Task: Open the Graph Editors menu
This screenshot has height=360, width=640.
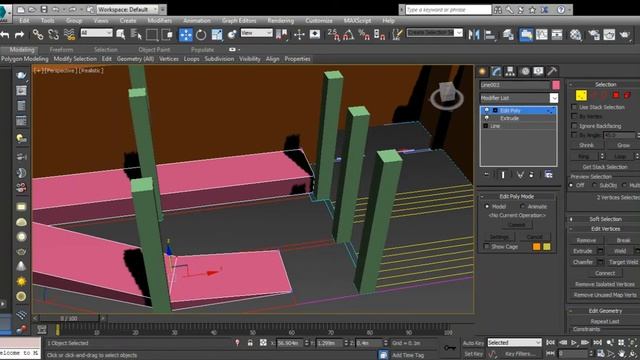Action: coord(239,20)
